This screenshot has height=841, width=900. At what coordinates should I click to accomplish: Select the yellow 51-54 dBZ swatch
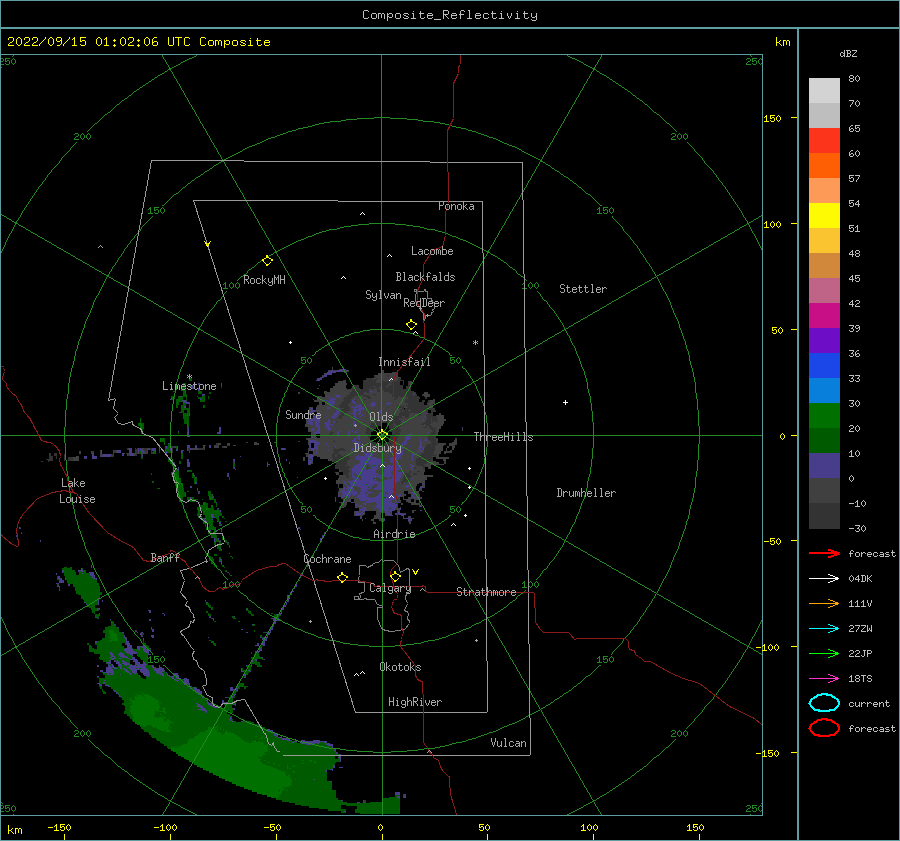[x=824, y=216]
